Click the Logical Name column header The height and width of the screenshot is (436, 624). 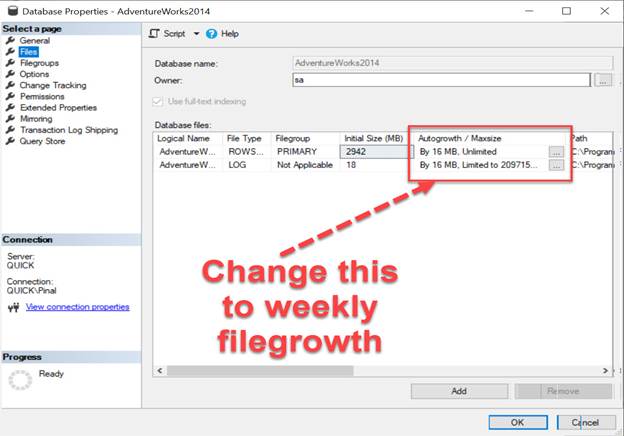183,138
